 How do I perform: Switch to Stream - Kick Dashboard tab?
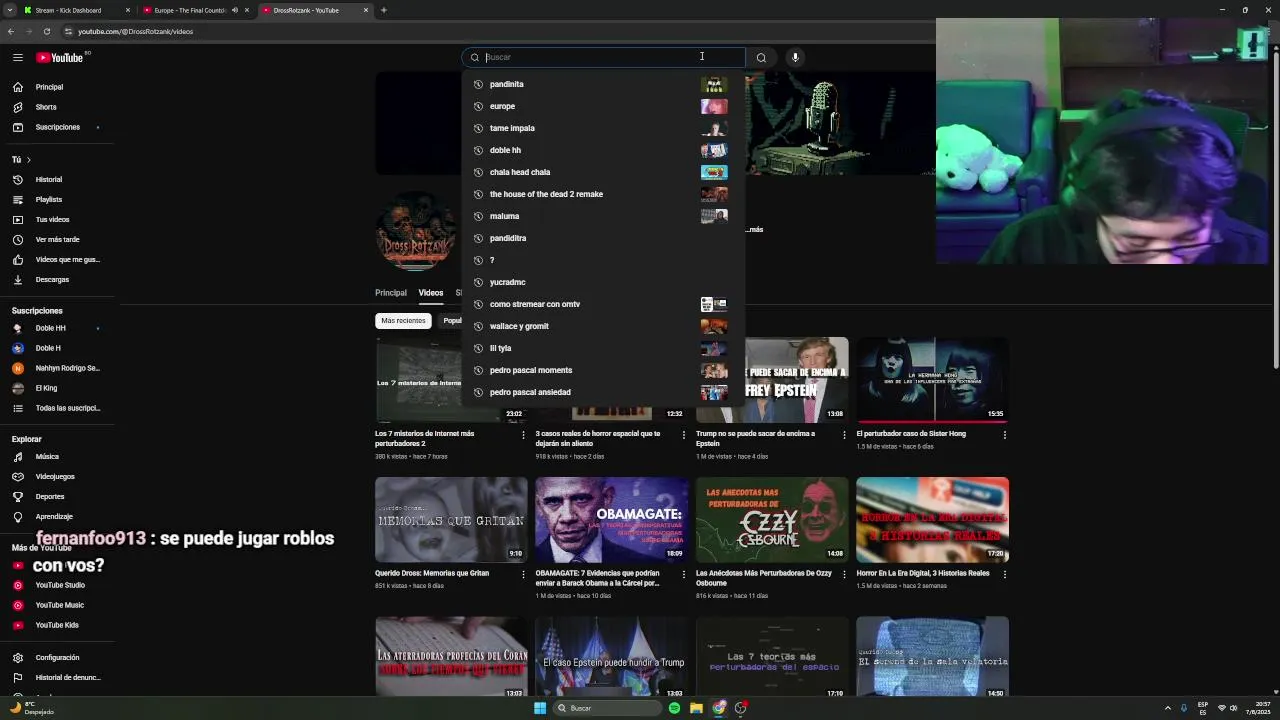click(75, 10)
